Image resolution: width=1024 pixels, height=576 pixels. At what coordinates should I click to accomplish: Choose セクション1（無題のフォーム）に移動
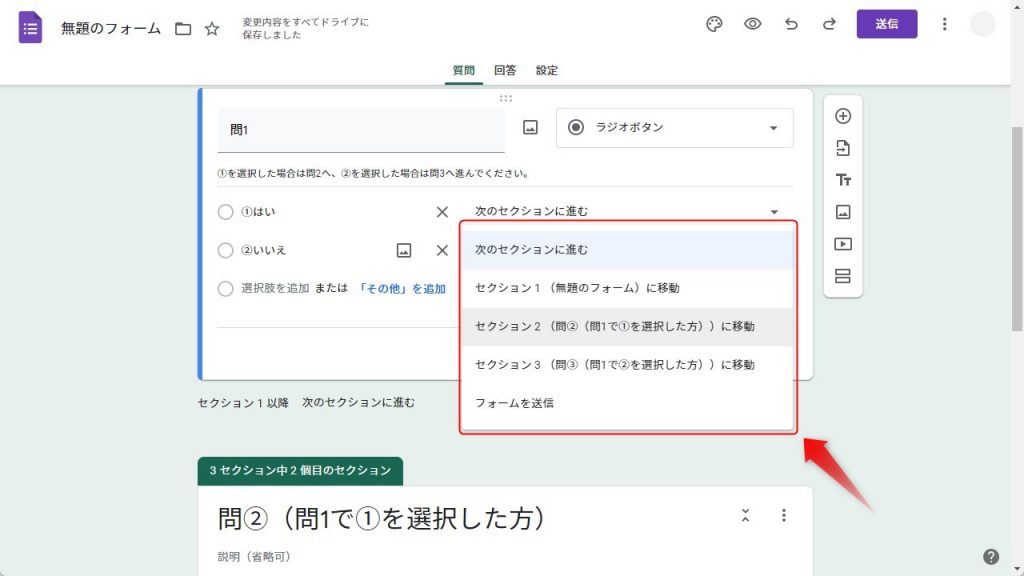627,288
